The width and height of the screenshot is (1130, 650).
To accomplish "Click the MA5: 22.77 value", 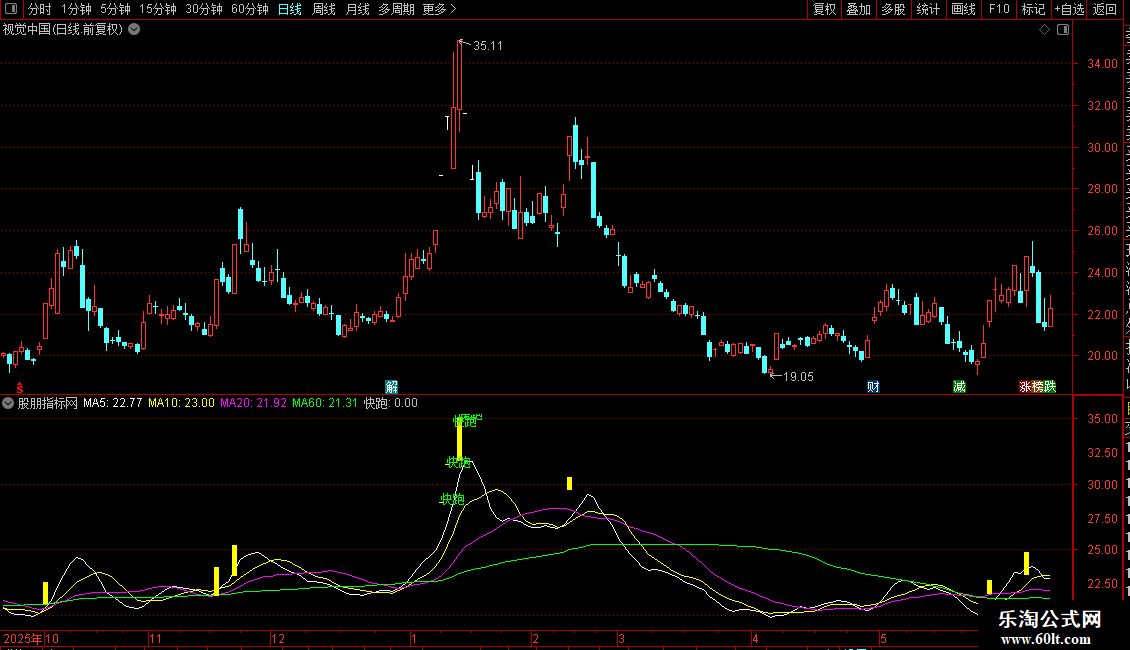I will click(x=112, y=403).
